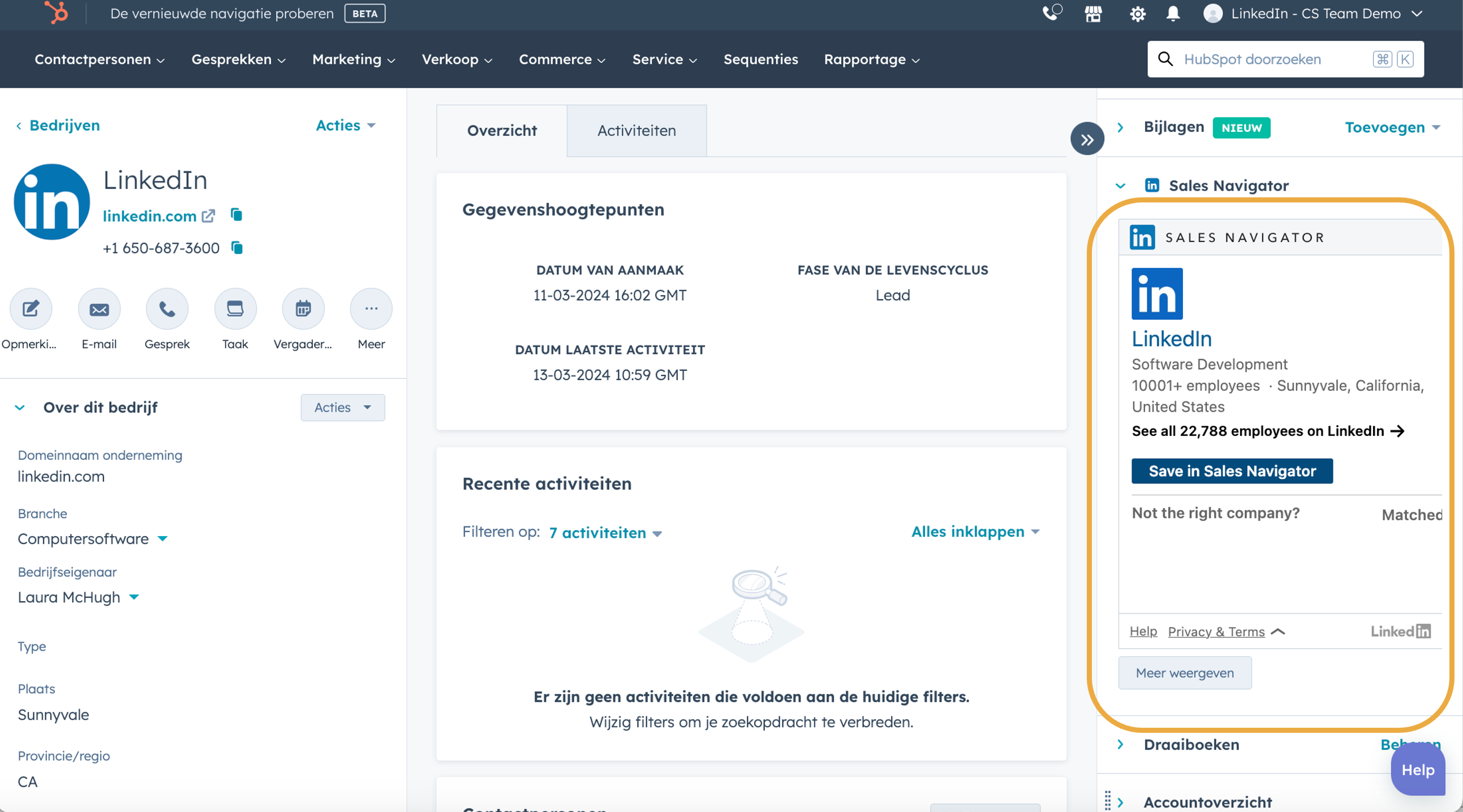
Task: Collapse the Over dit bedrijf section
Action: pos(20,407)
